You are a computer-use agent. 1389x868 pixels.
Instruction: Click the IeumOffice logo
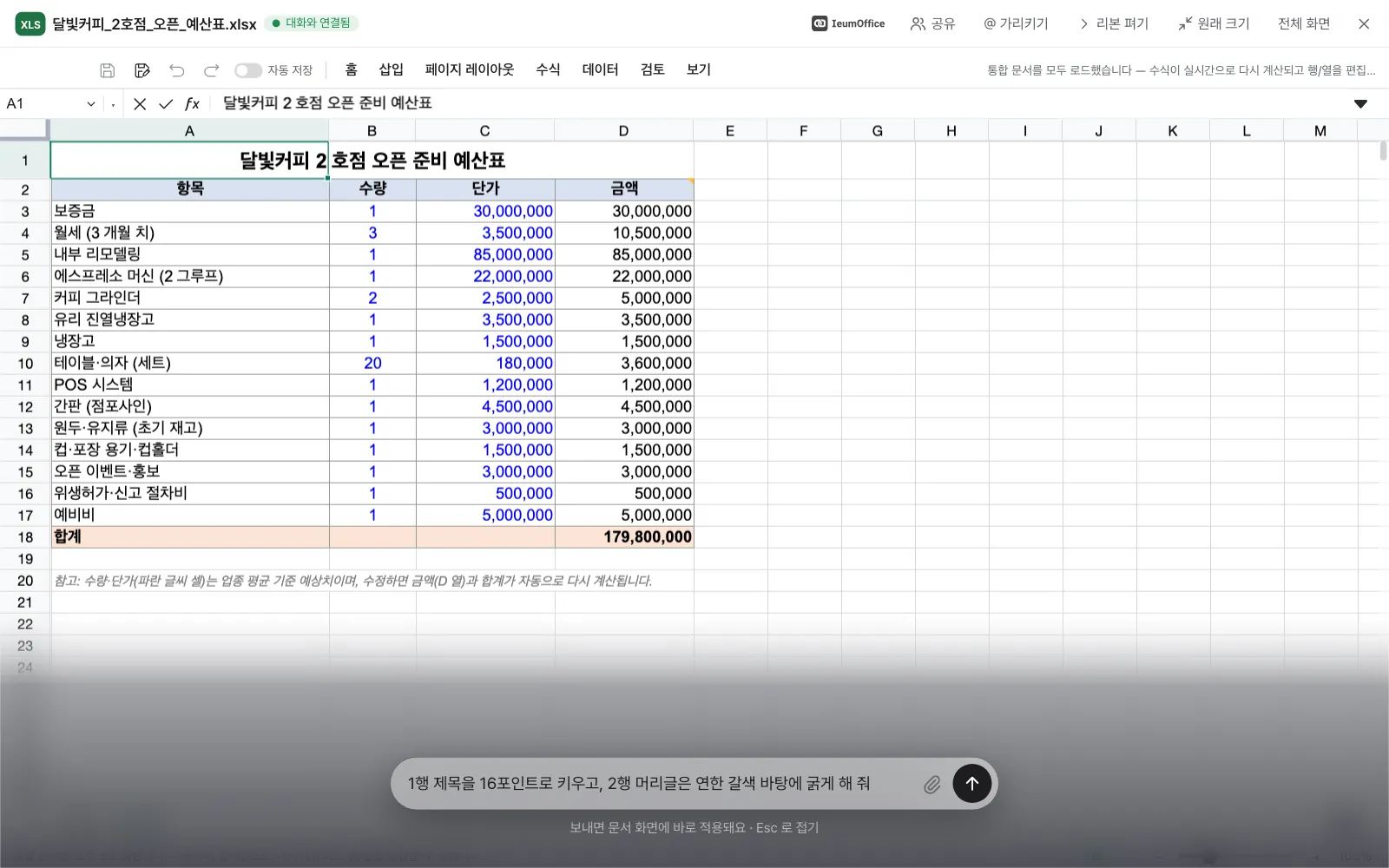point(848,23)
